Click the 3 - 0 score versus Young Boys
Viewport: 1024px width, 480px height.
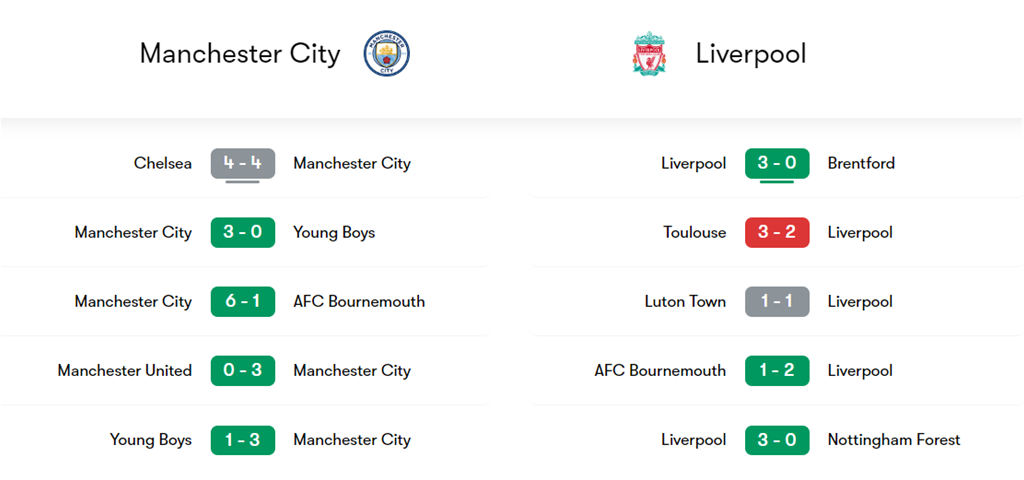242,232
